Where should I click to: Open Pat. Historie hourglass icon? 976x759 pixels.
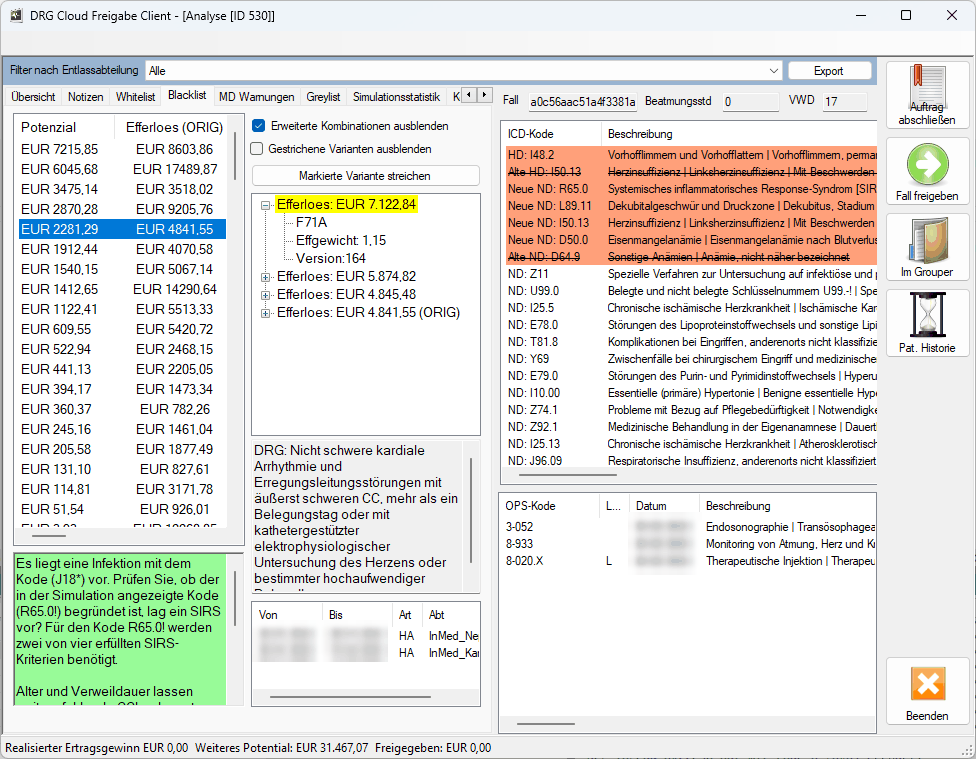pyautogui.click(x=927, y=316)
